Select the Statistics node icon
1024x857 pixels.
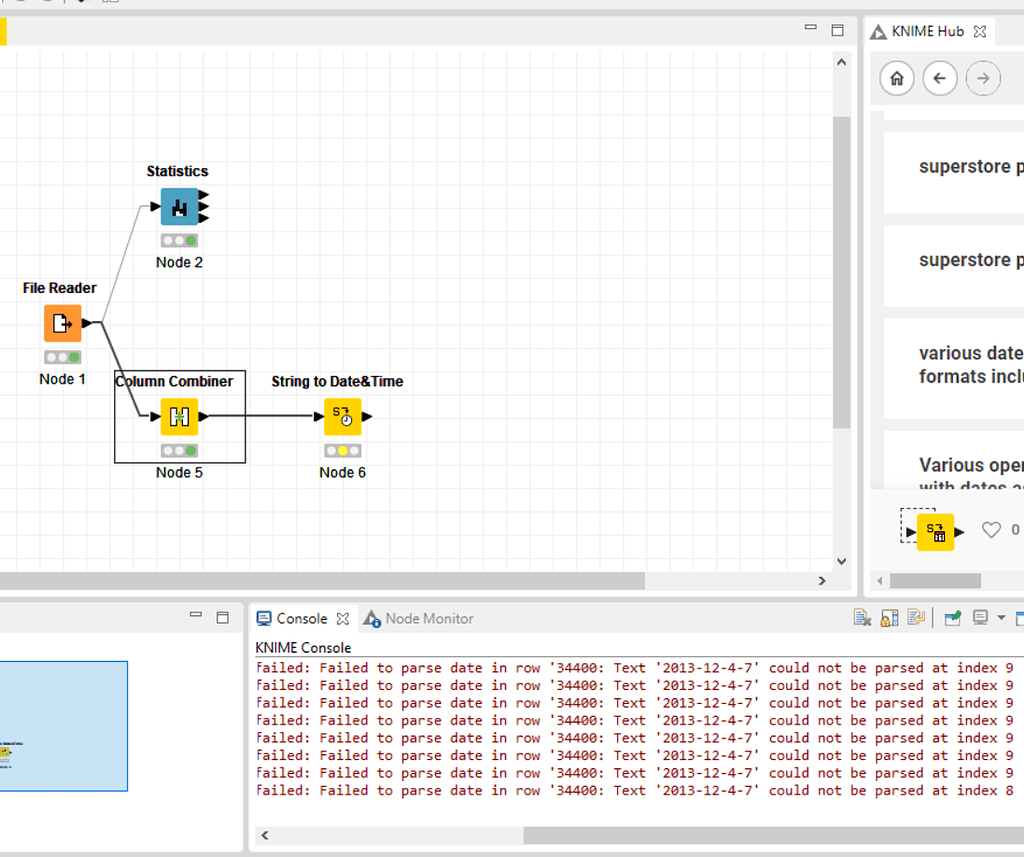point(180,206)
